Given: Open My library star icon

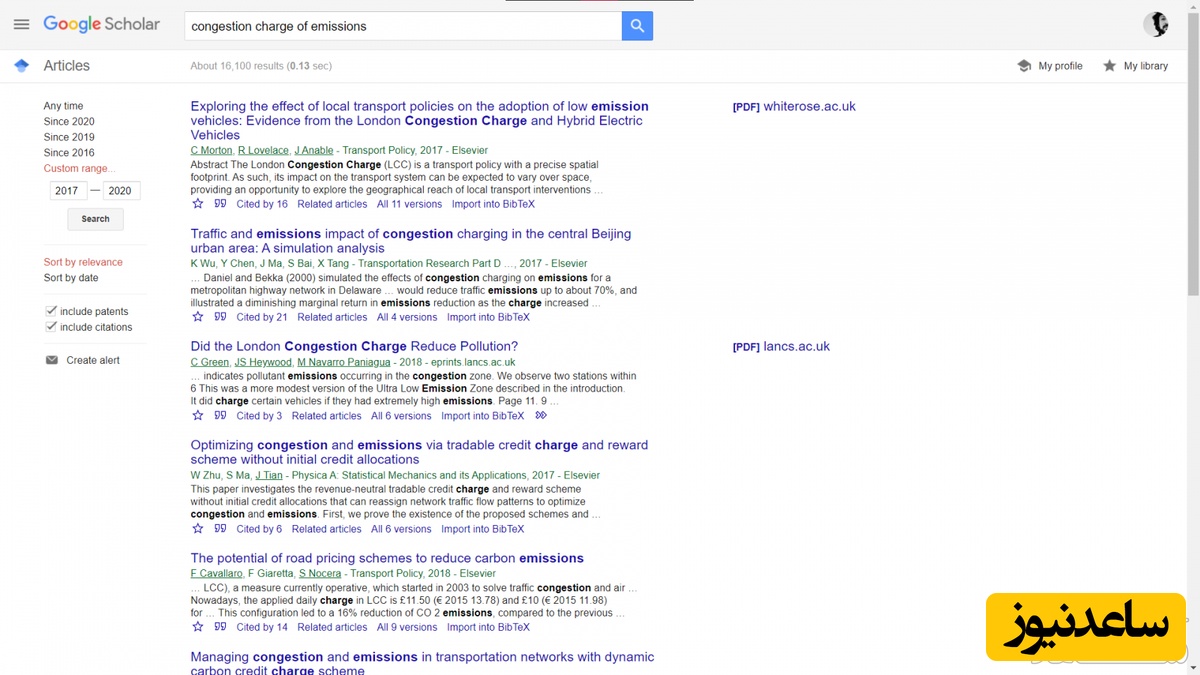Looking at the screenshot, I should [1109, 66].
